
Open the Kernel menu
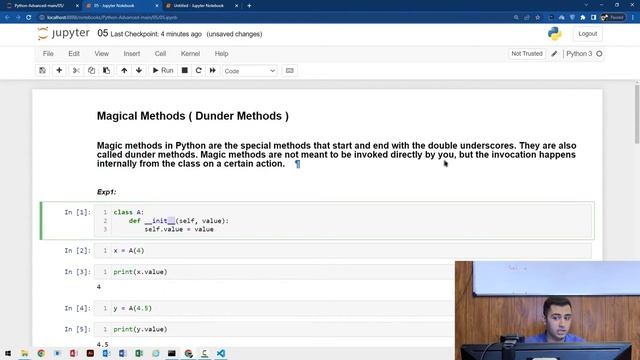coord(190,53)
